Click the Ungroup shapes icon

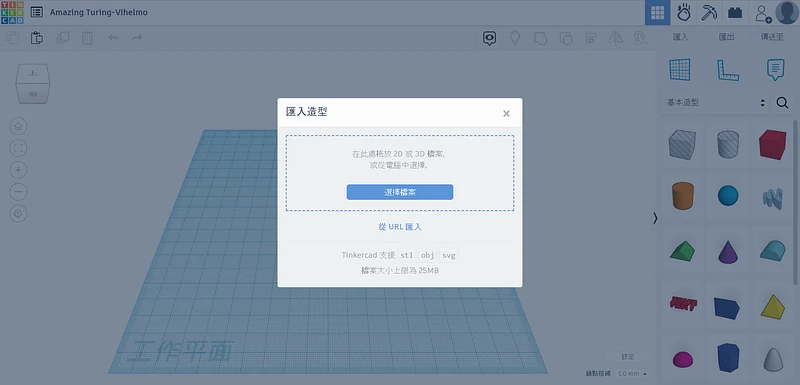tap(565, 38)
